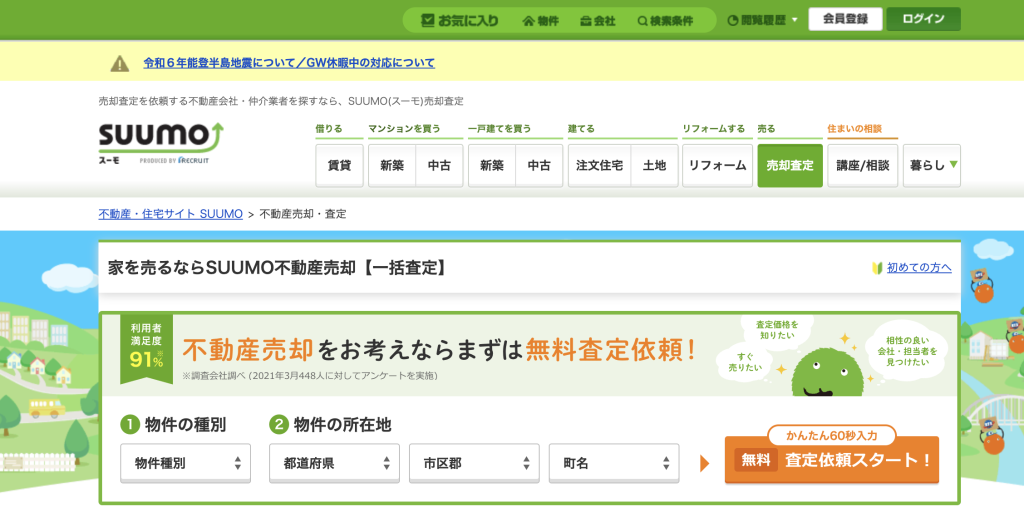Viewport: 1024px width, 522px height.
Task: Click the 閲覧履歴 clock icon
Action: pos(733,20)
